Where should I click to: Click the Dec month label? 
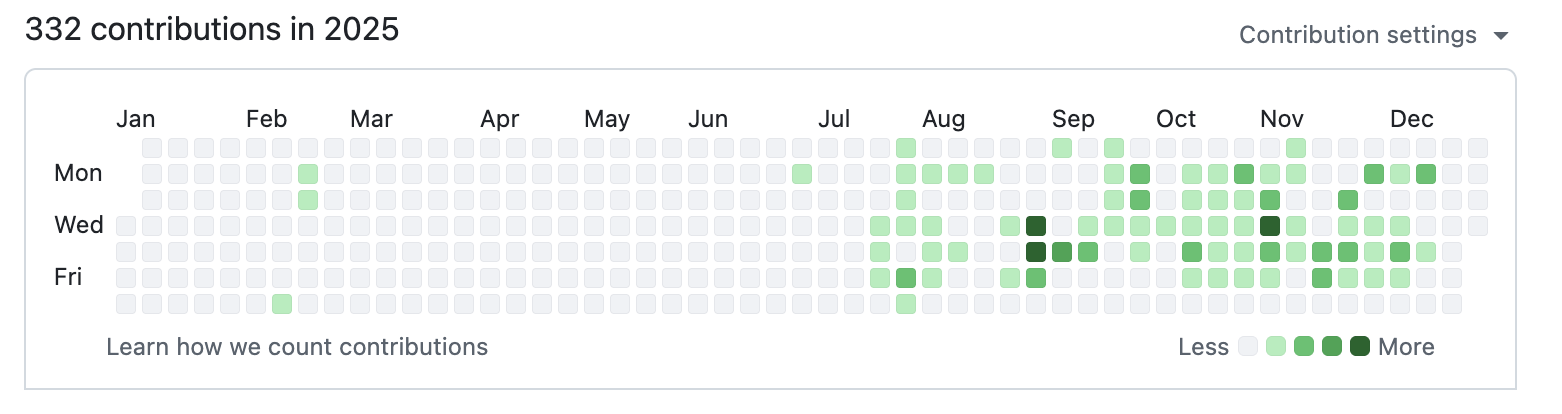(x=1412, y=119)
